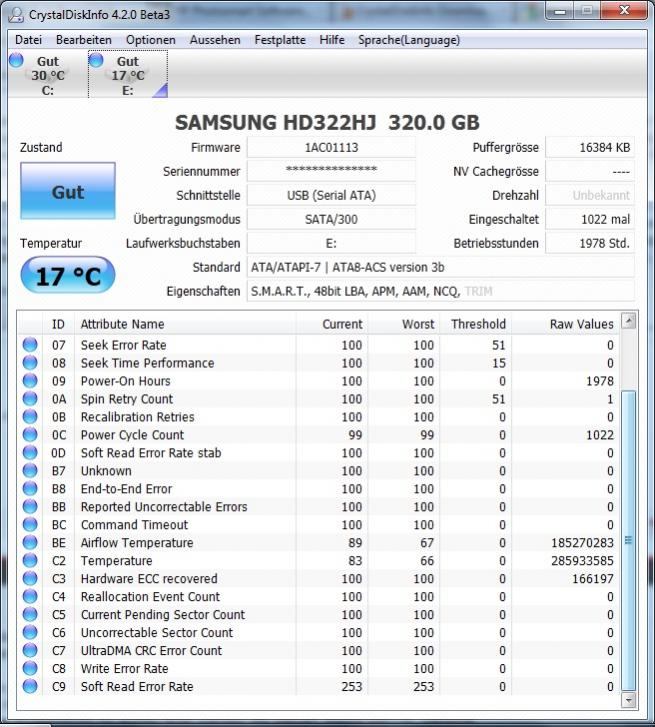Click the Threshold column header
655x727 pixels.
coord(475,324)
